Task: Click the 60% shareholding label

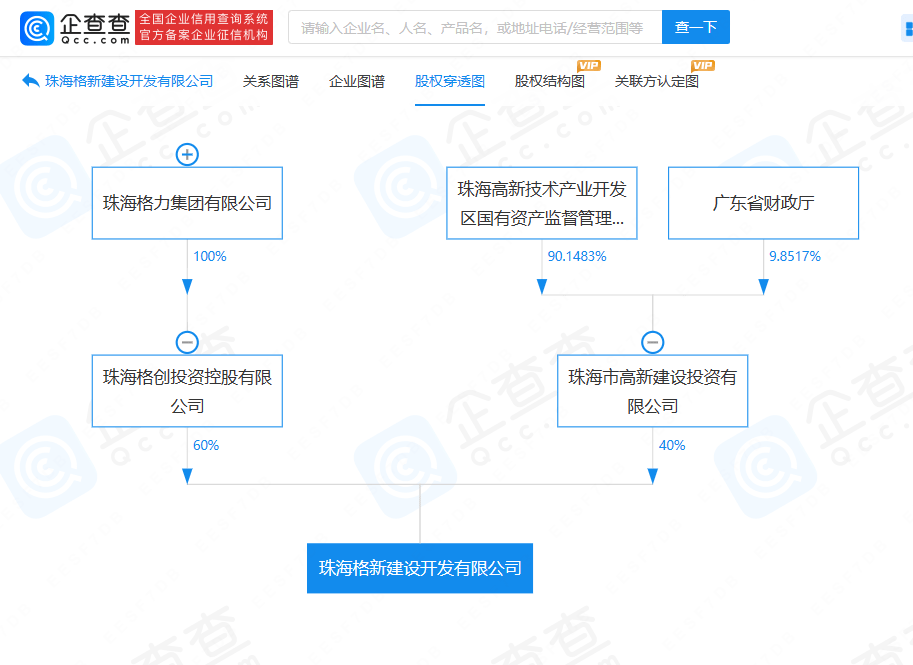Action: coord(206,445)
